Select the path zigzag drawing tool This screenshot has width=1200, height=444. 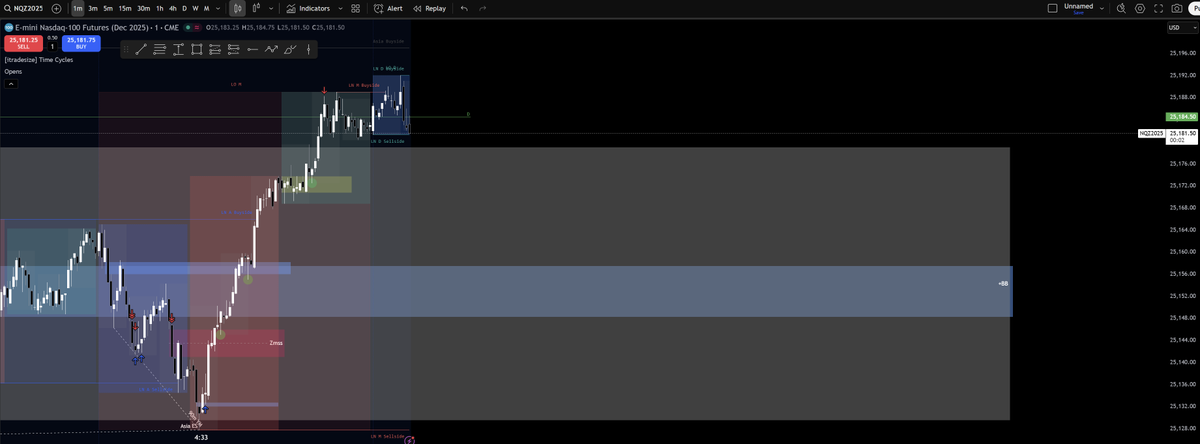(x=271, y=49)
